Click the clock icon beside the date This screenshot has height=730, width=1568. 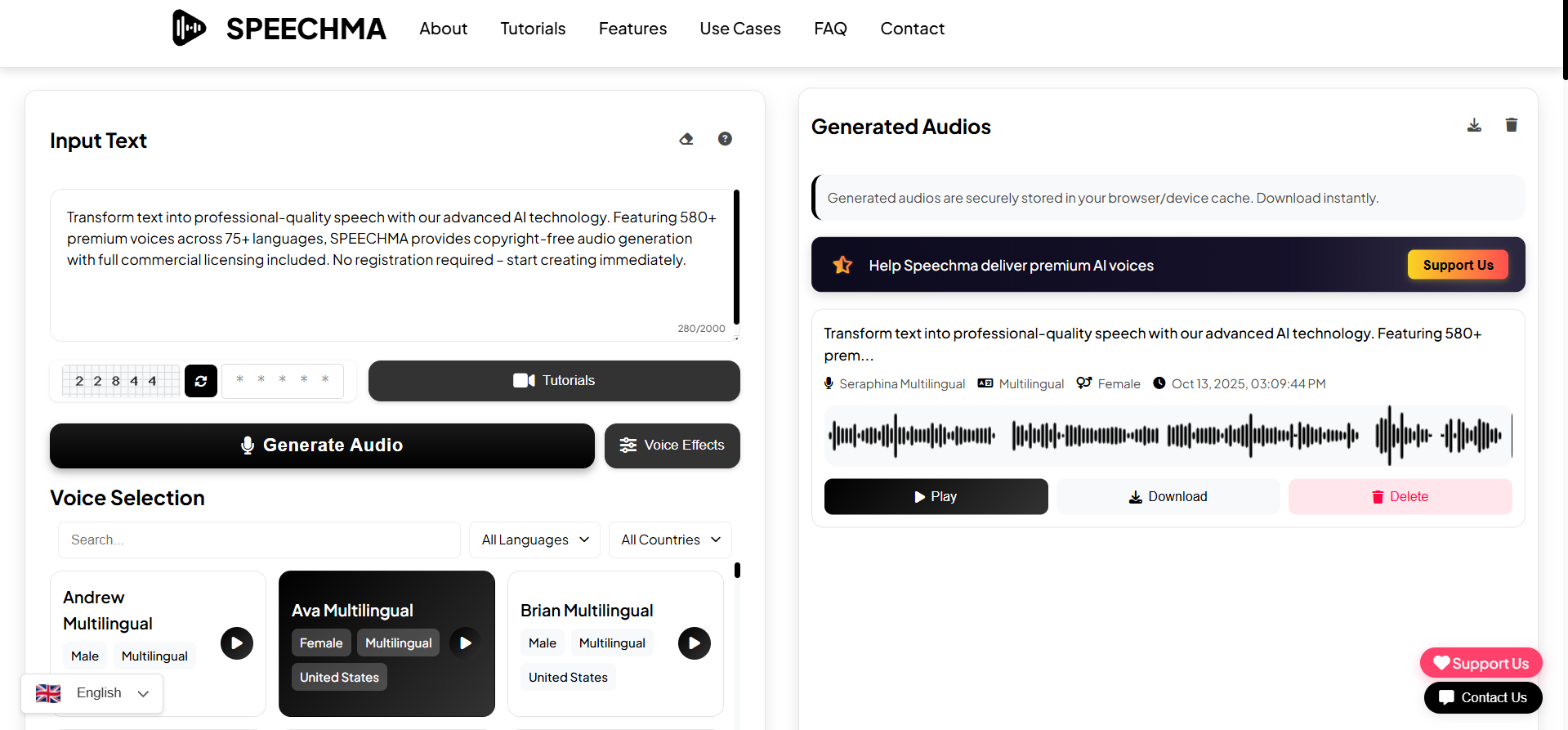point(1159,383)
